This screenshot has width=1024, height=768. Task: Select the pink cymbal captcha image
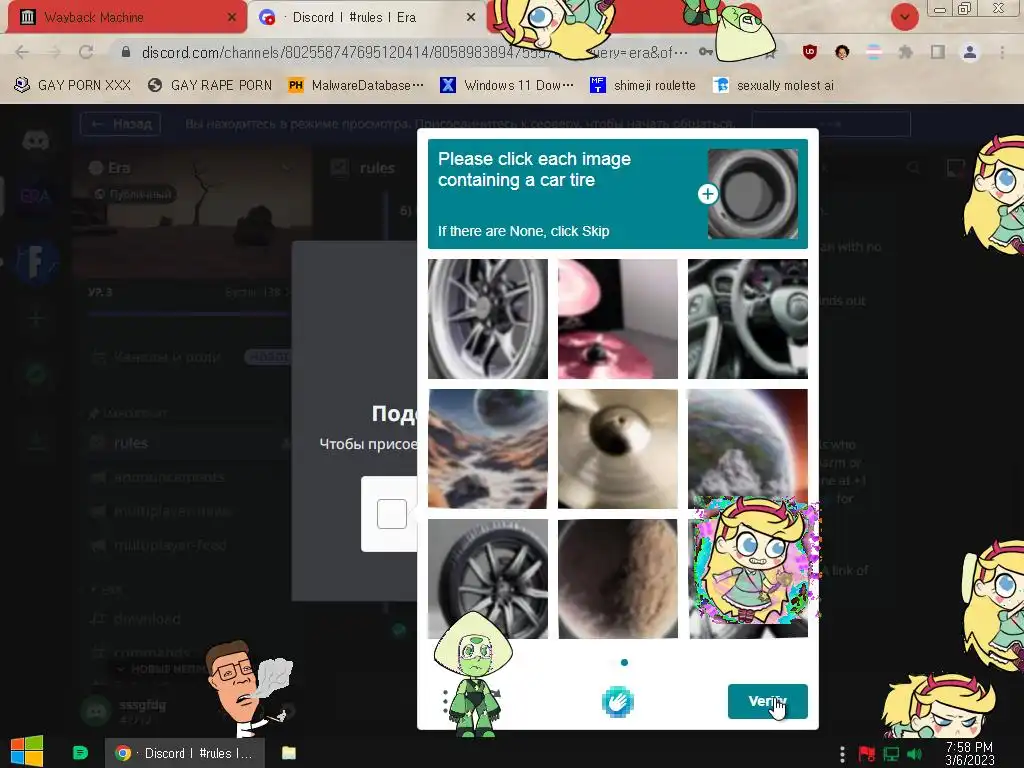(618, 319)
